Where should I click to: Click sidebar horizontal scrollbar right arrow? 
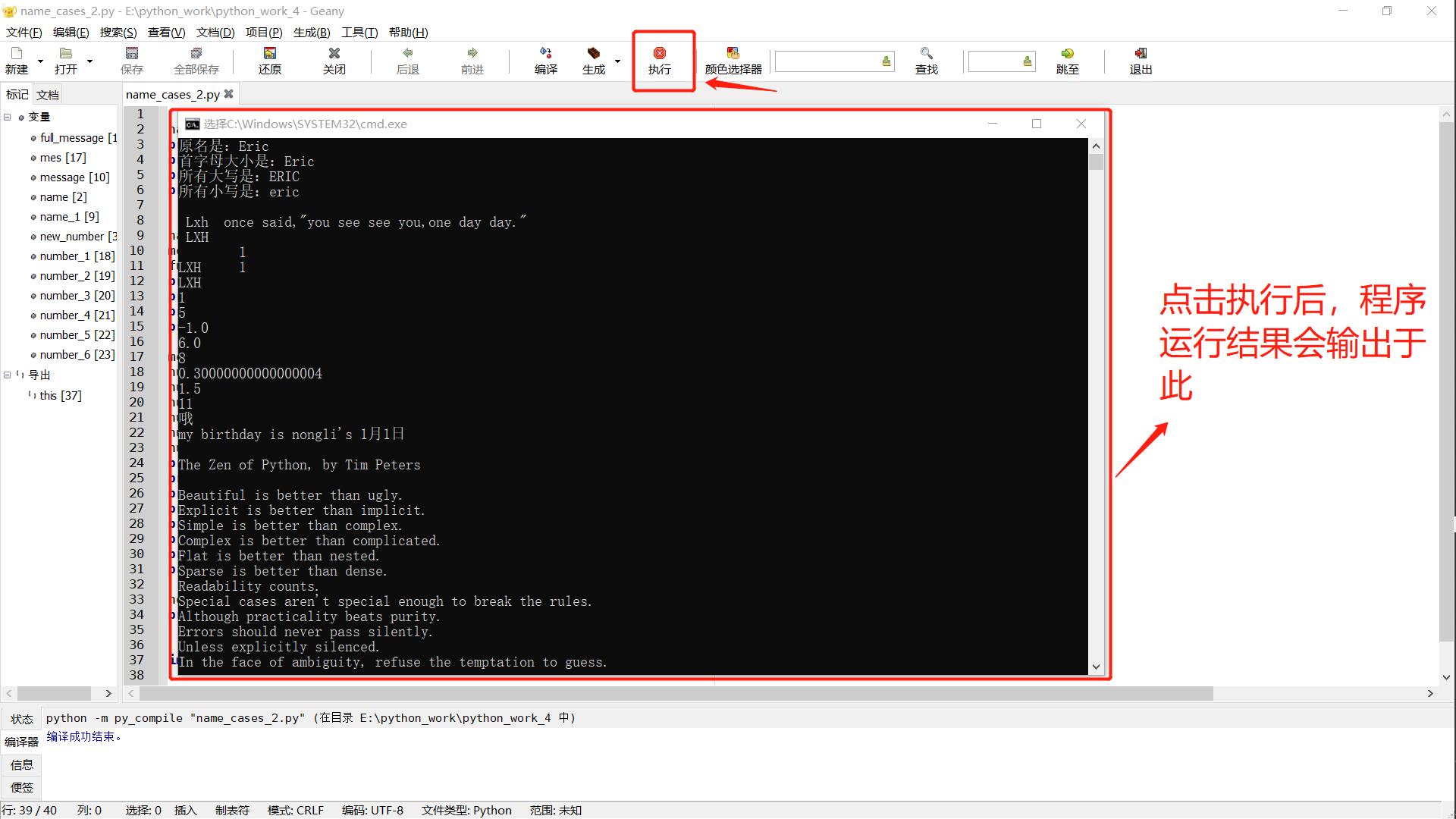108,693
